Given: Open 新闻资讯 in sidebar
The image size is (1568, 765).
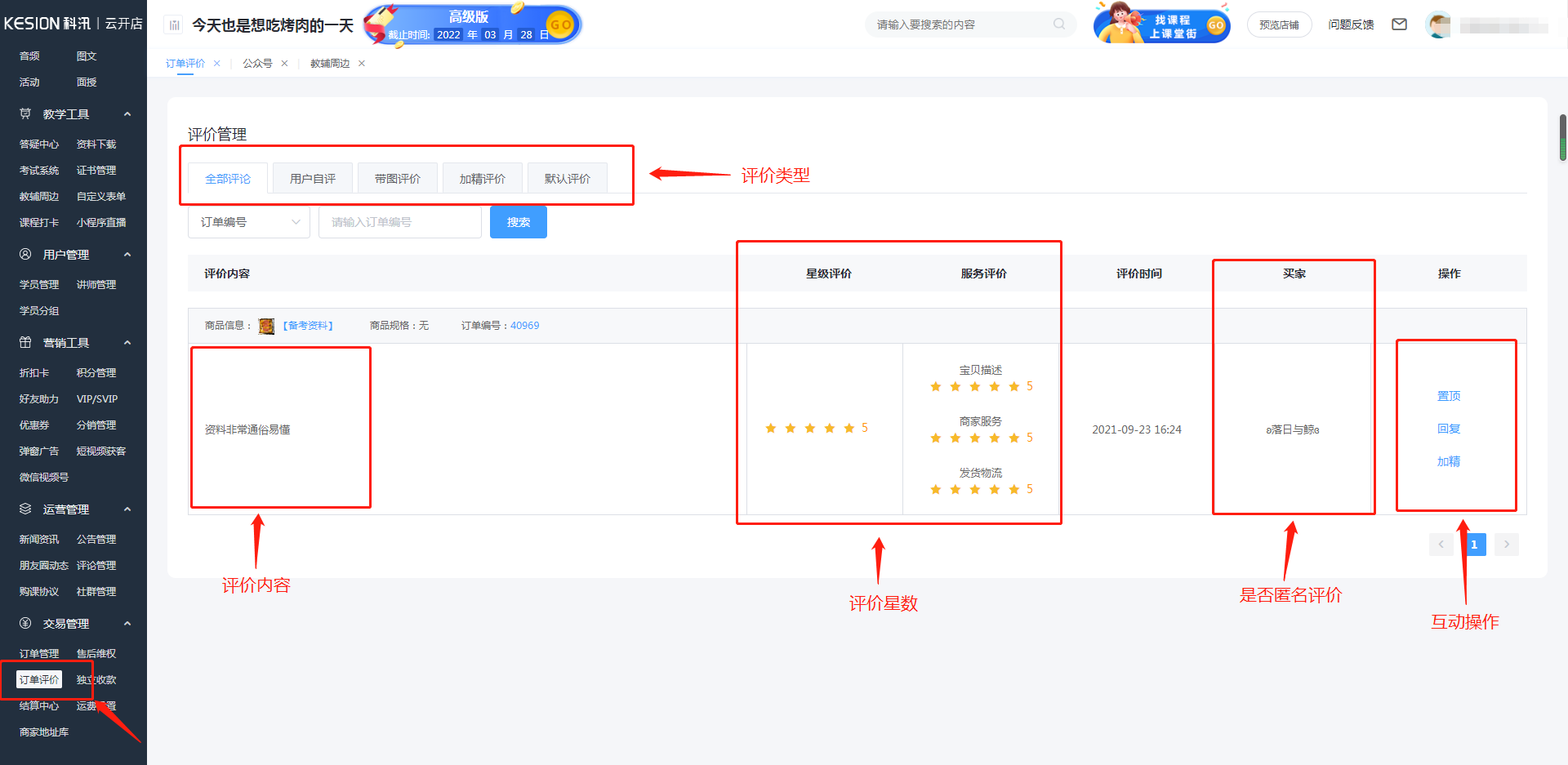Looking at the screenshot, I should [39, 540].
